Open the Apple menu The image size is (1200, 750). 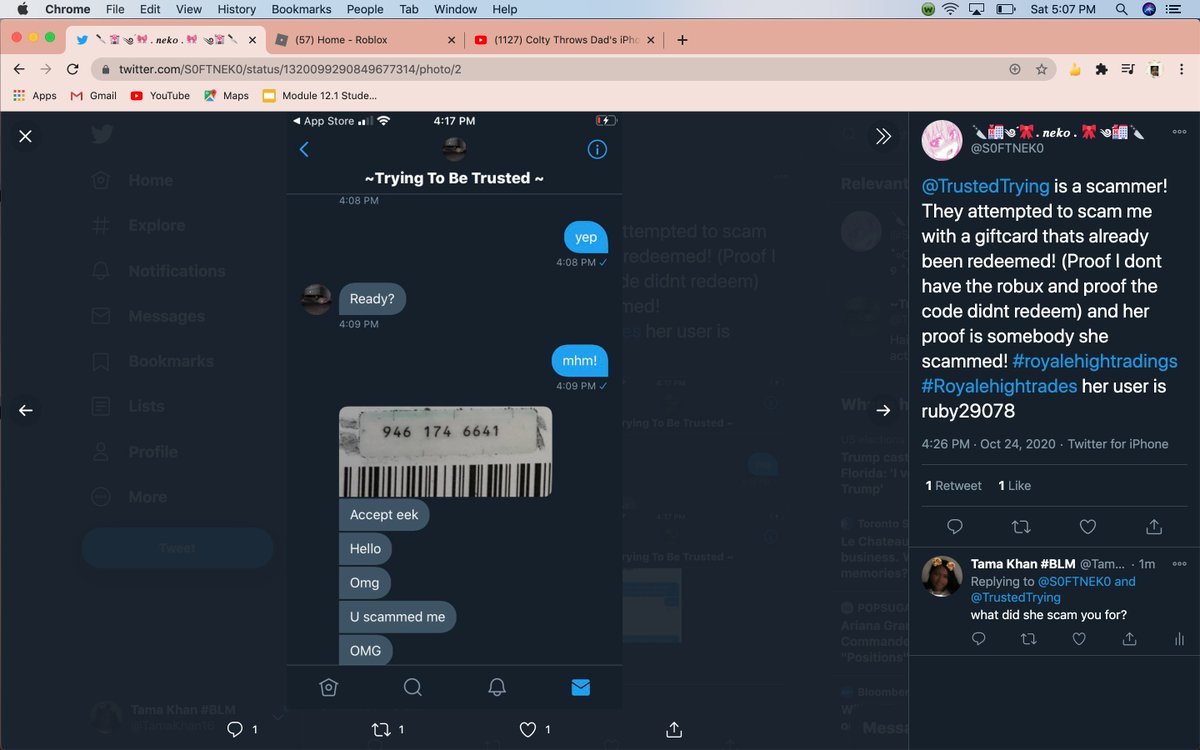tap(21, 9)
